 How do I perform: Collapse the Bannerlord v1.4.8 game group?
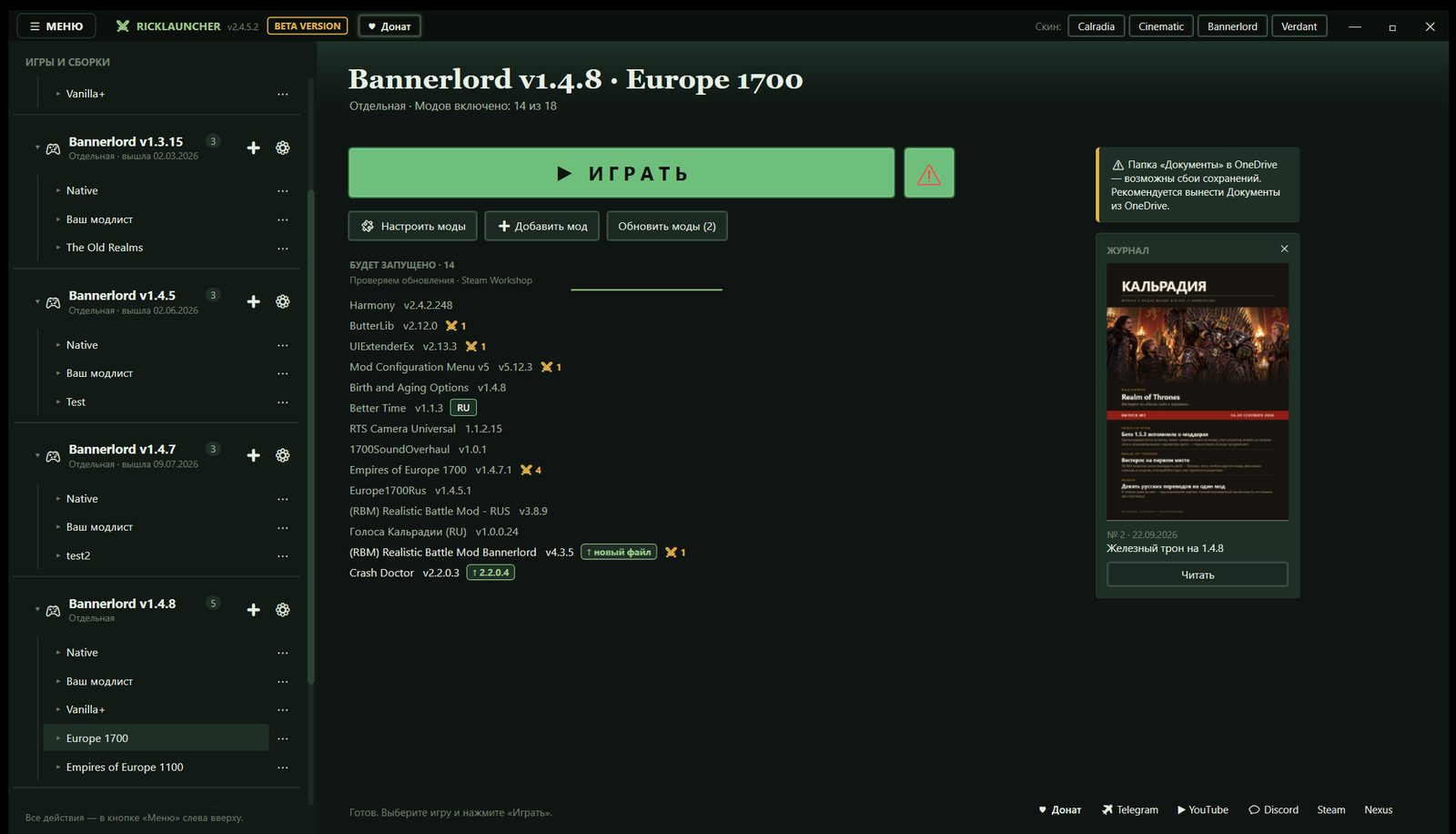[37, 609]
